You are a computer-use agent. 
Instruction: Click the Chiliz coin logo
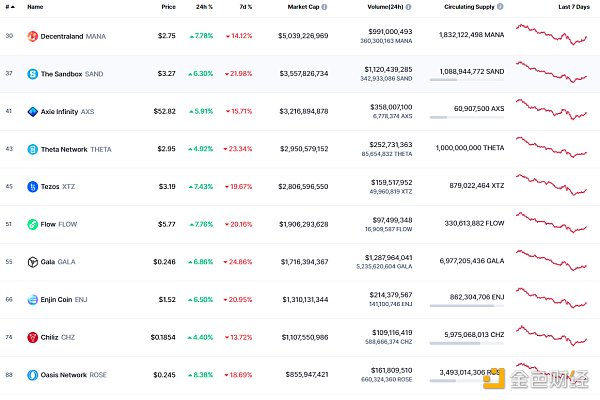tap(33, 337)
